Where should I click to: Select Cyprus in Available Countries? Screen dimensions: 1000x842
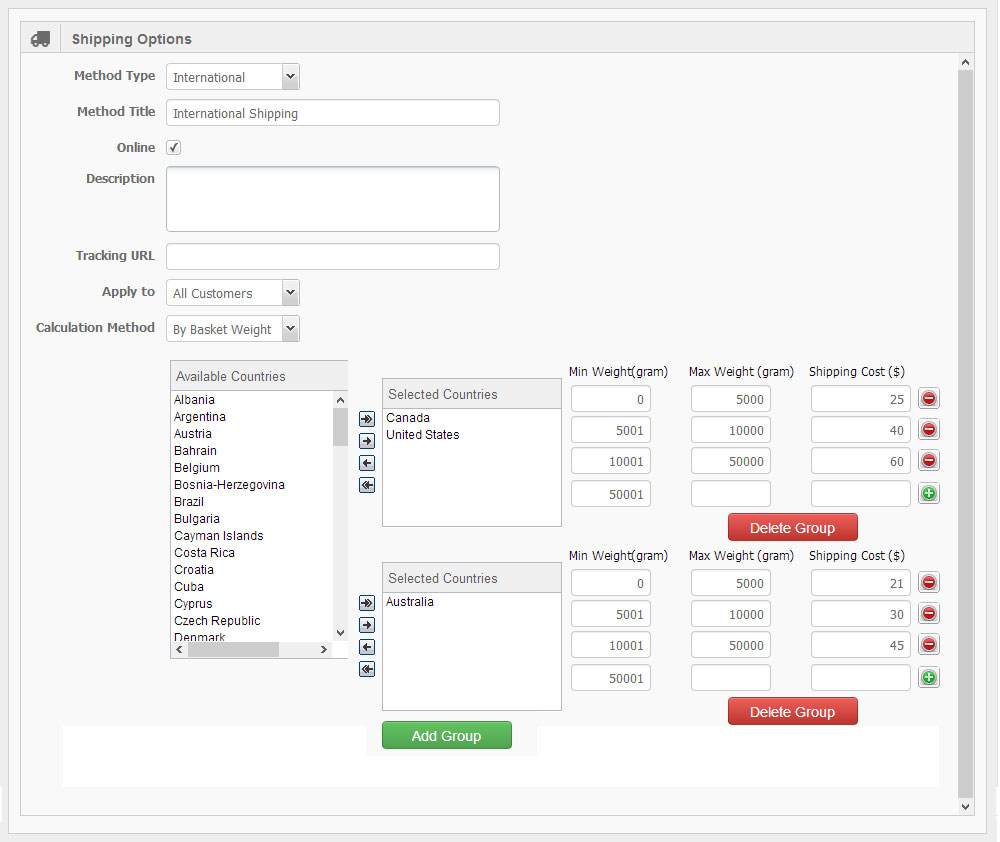point(193,603)
